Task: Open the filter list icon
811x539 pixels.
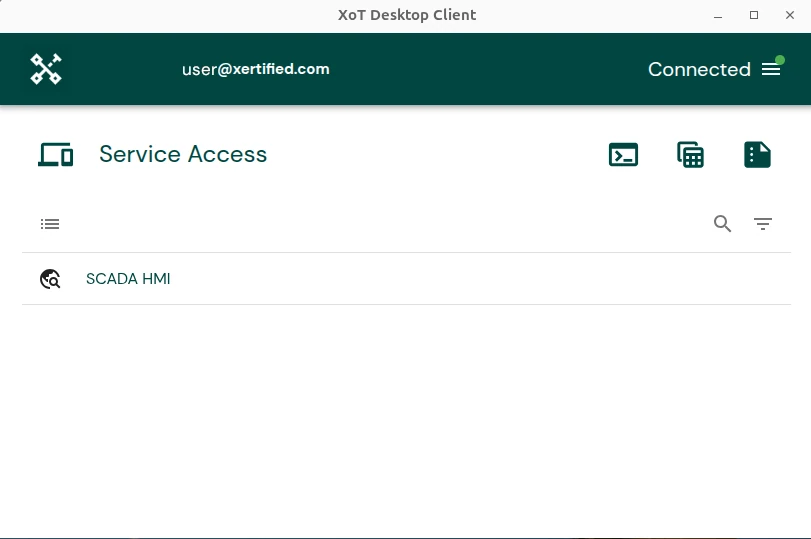Action: 763,224
